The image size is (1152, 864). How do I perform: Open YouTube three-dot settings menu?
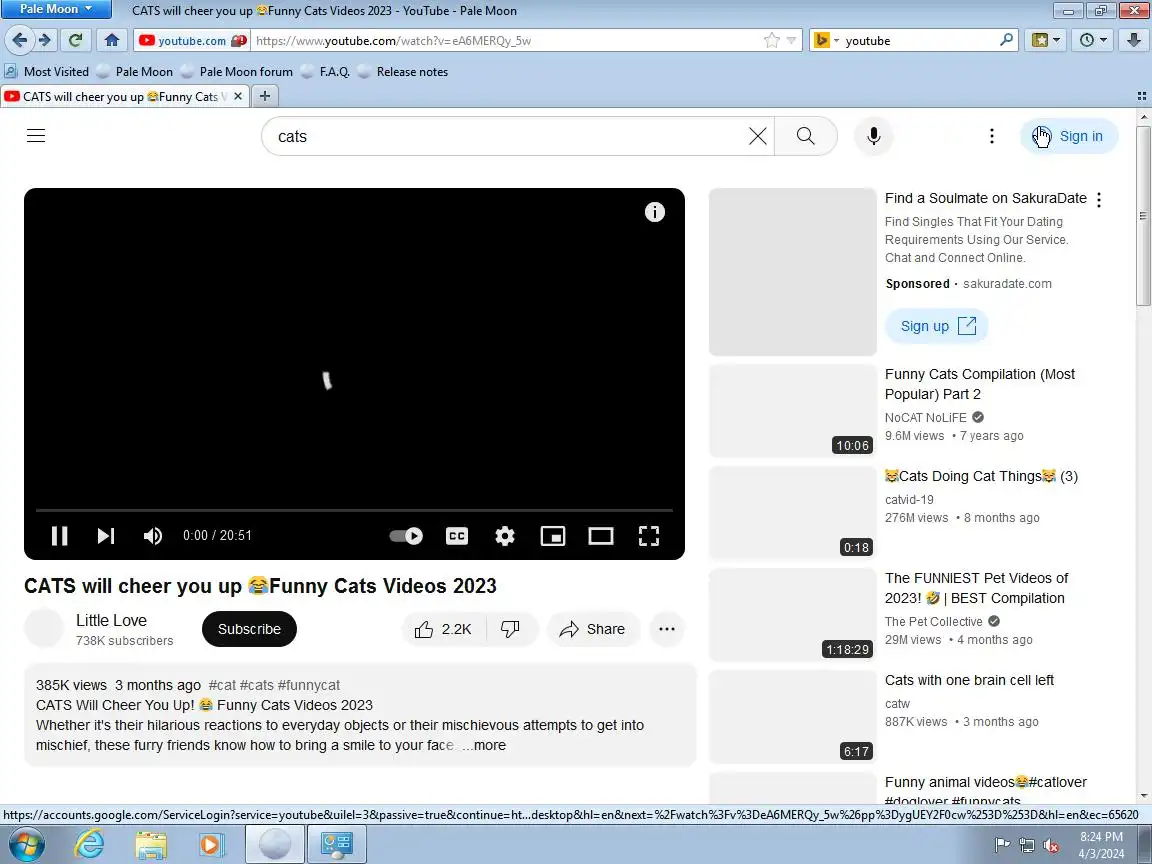992,136
